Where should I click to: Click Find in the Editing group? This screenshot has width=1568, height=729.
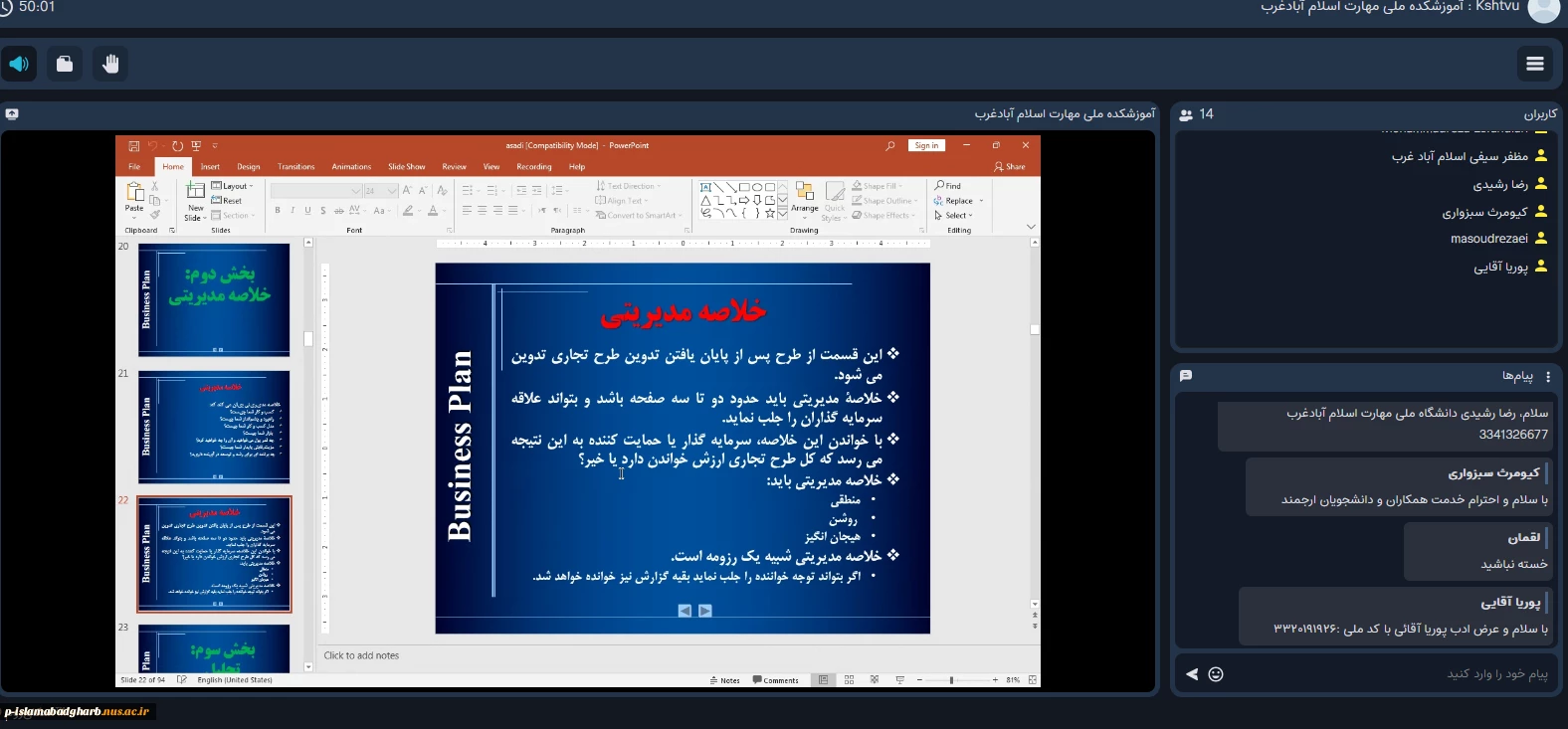(x=948, y=186)
